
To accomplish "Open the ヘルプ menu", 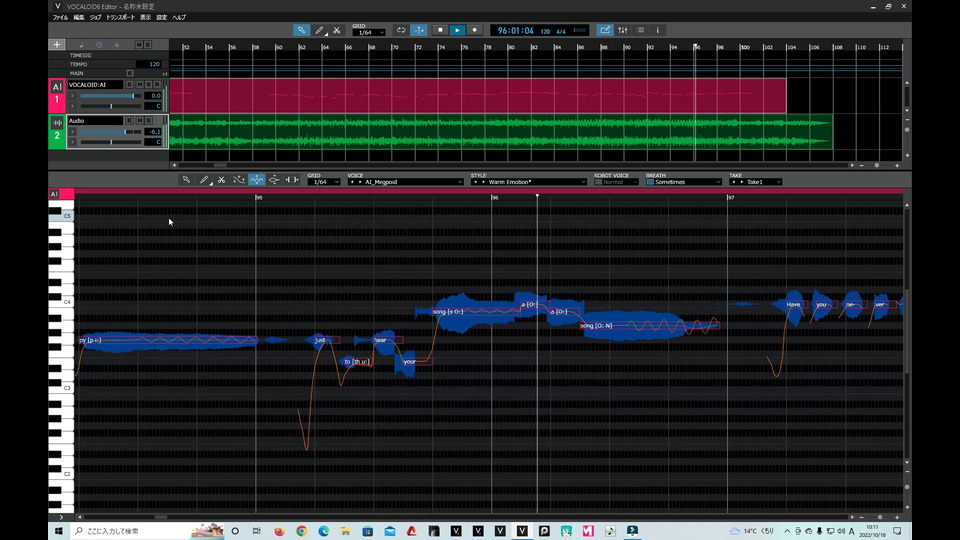I will 179,18.
